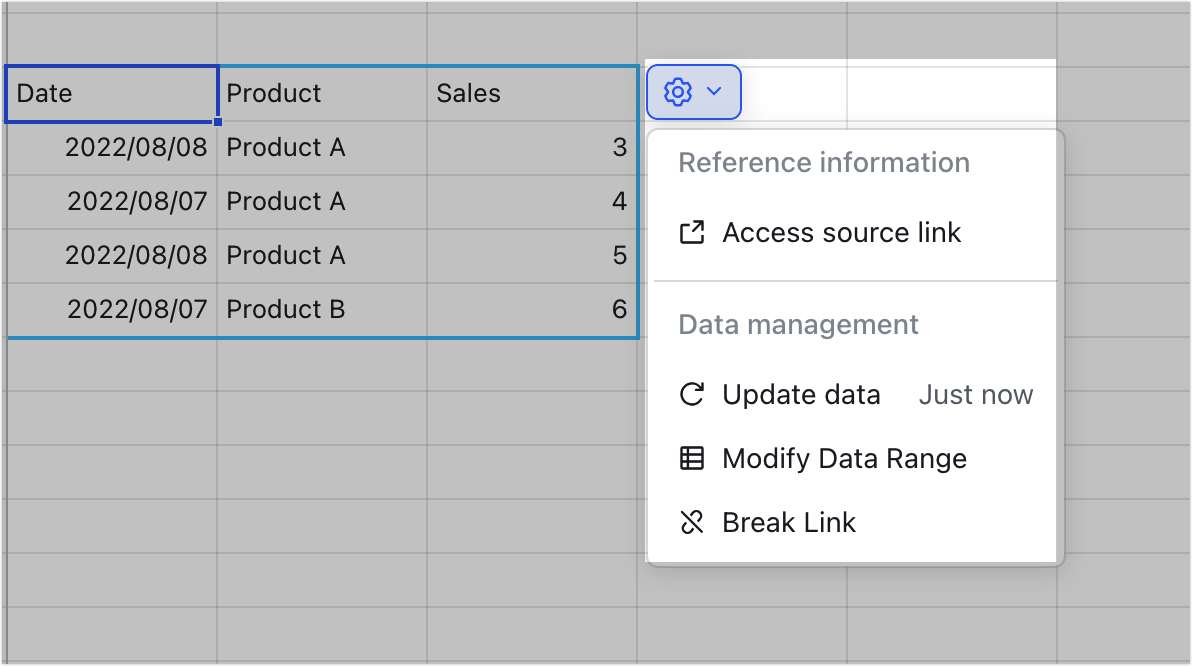Click the gear settings icon above the table

coord(678,92)
